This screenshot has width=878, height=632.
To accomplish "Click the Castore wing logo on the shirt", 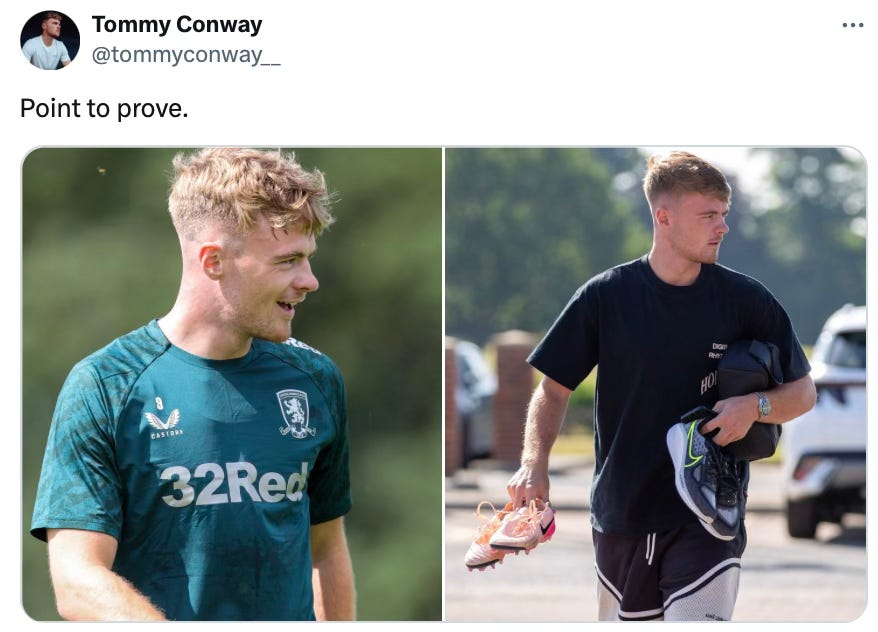I will tap(163, 423).
